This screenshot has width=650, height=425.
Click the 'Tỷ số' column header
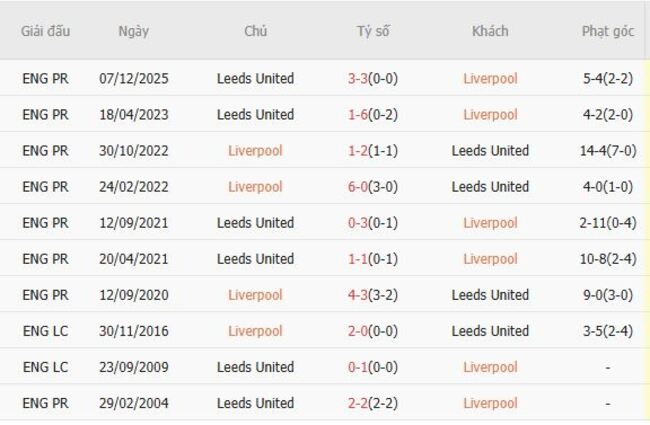(x=373, y=31)
